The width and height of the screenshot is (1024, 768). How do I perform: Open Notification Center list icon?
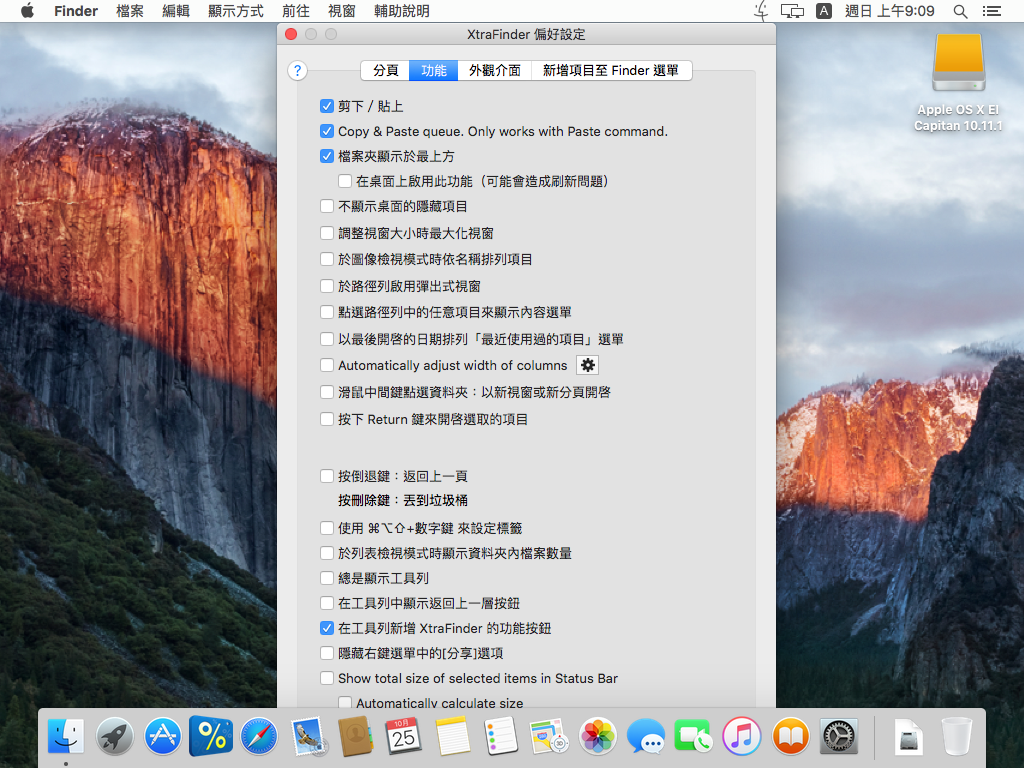[x=992, y=11]
